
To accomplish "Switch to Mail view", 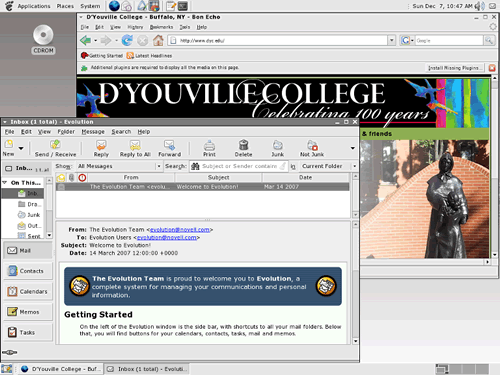I will [28, 250].
